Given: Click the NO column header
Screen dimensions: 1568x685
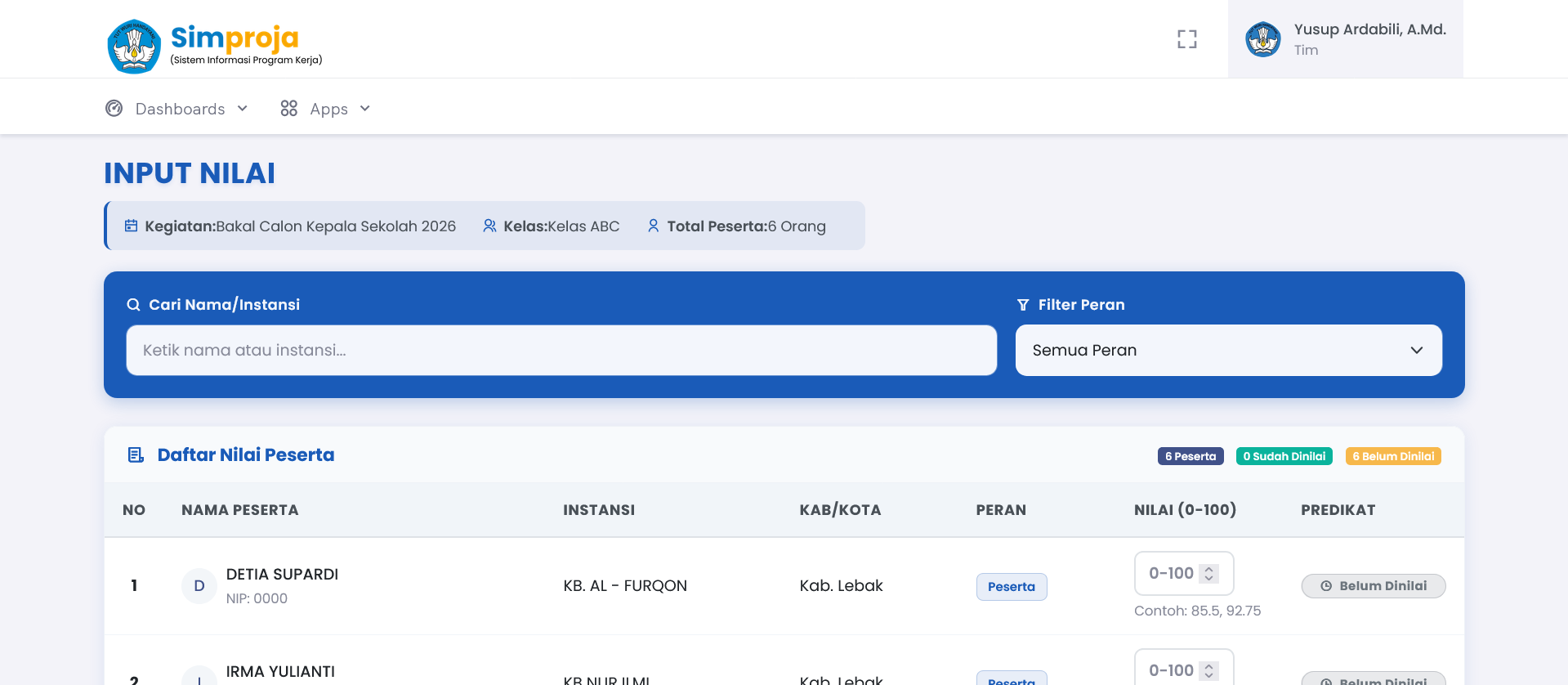Looking at the screenshot, I should tap(134, 510).
